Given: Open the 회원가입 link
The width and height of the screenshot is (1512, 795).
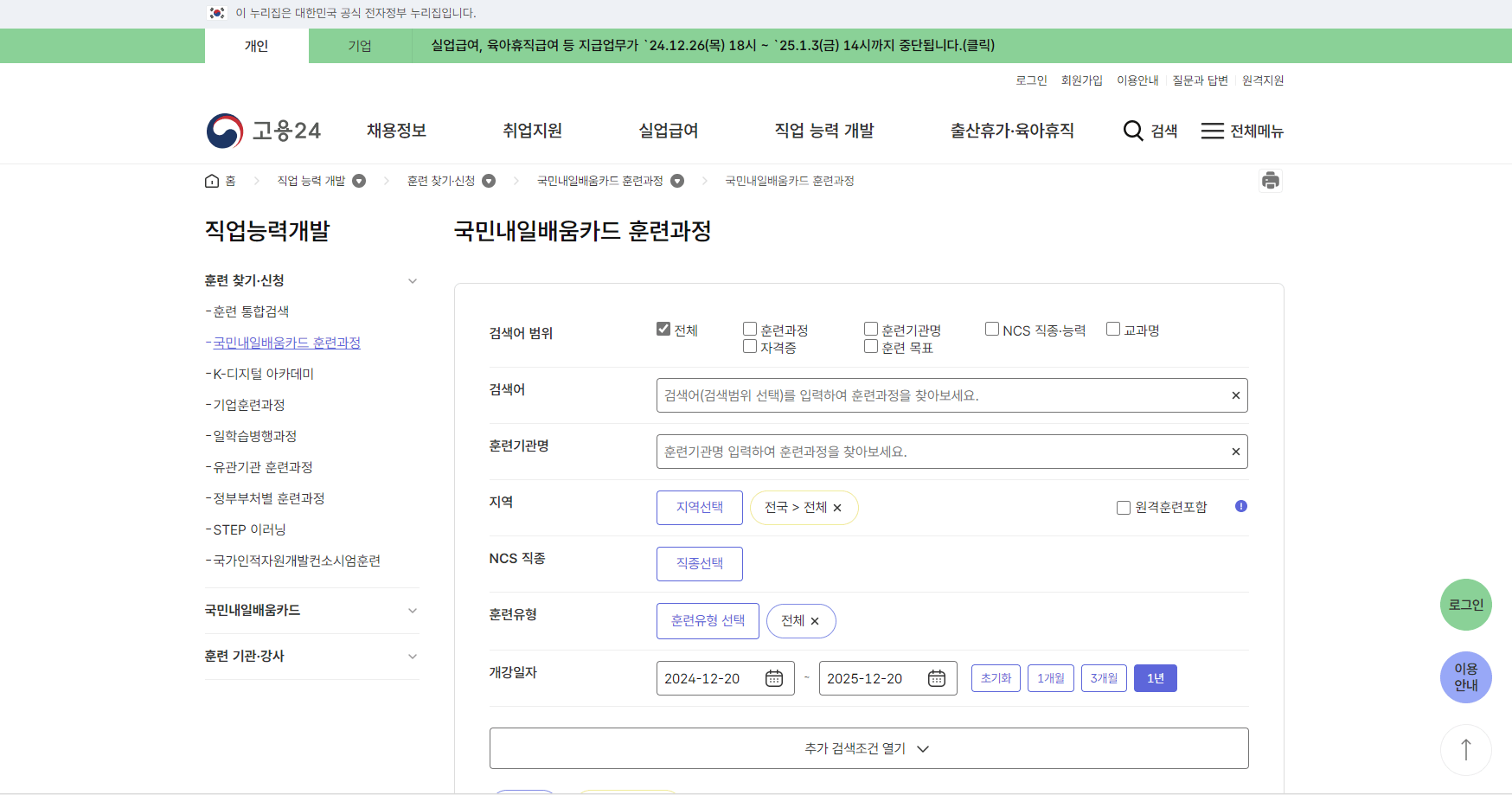Looking at the screenshot, I should [1081, 80].
